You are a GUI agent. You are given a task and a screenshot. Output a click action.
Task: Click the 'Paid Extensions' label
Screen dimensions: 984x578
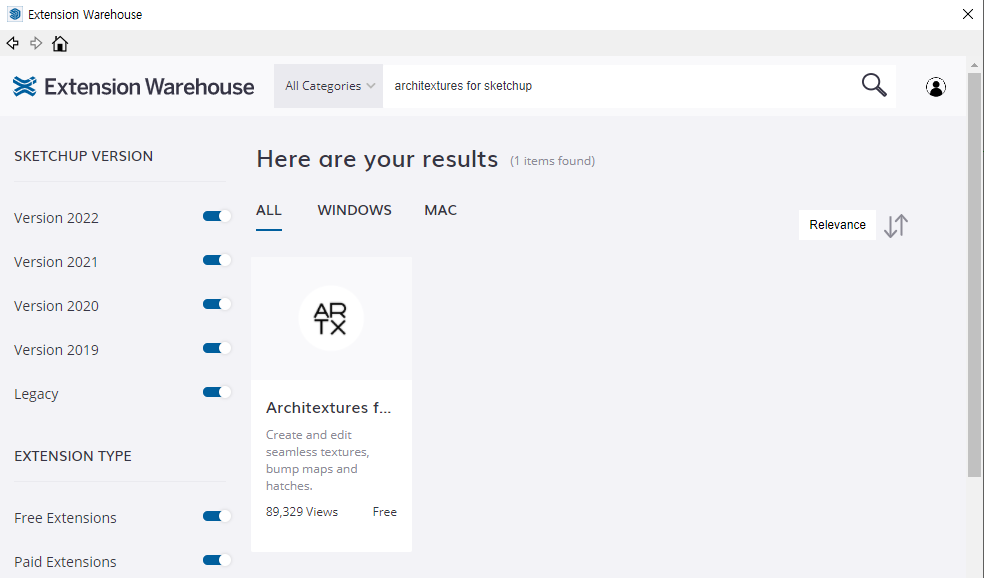pos(65,562)
